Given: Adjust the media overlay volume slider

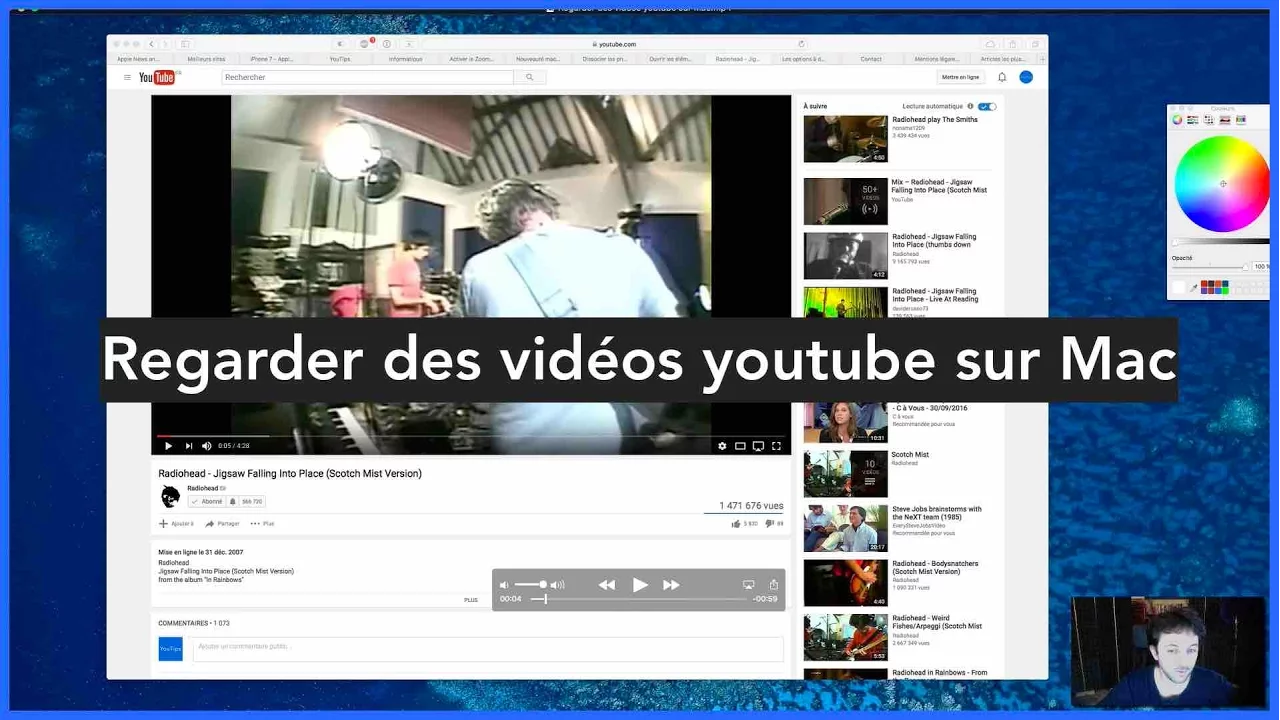Looking at the screenshot, I should tap(530, 585).
